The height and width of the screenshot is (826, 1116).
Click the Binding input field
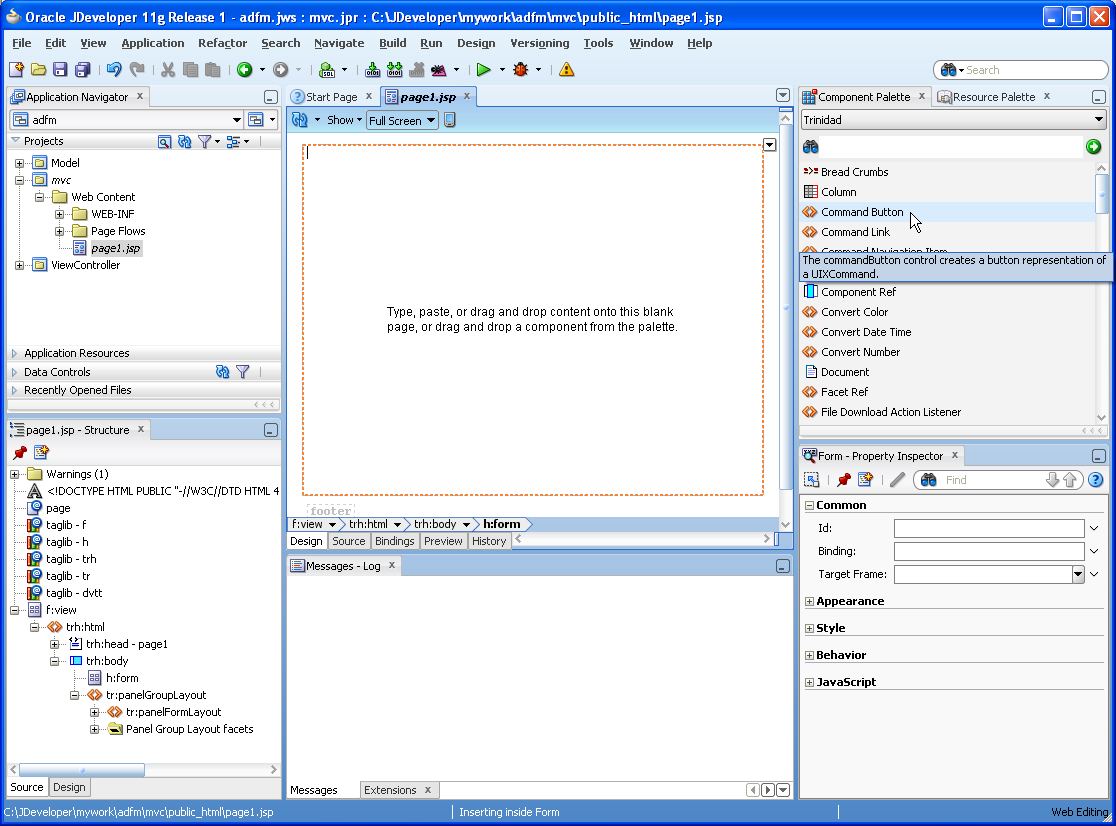tap(989, 551)
